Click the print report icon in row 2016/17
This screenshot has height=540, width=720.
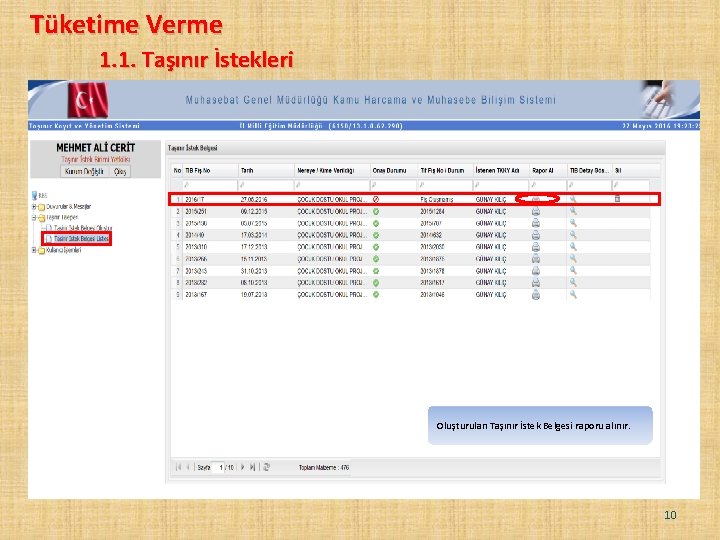click(x=536, y=199)
